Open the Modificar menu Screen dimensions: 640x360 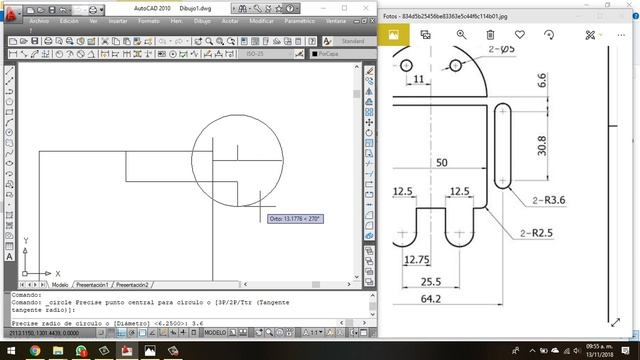point(261,21)
